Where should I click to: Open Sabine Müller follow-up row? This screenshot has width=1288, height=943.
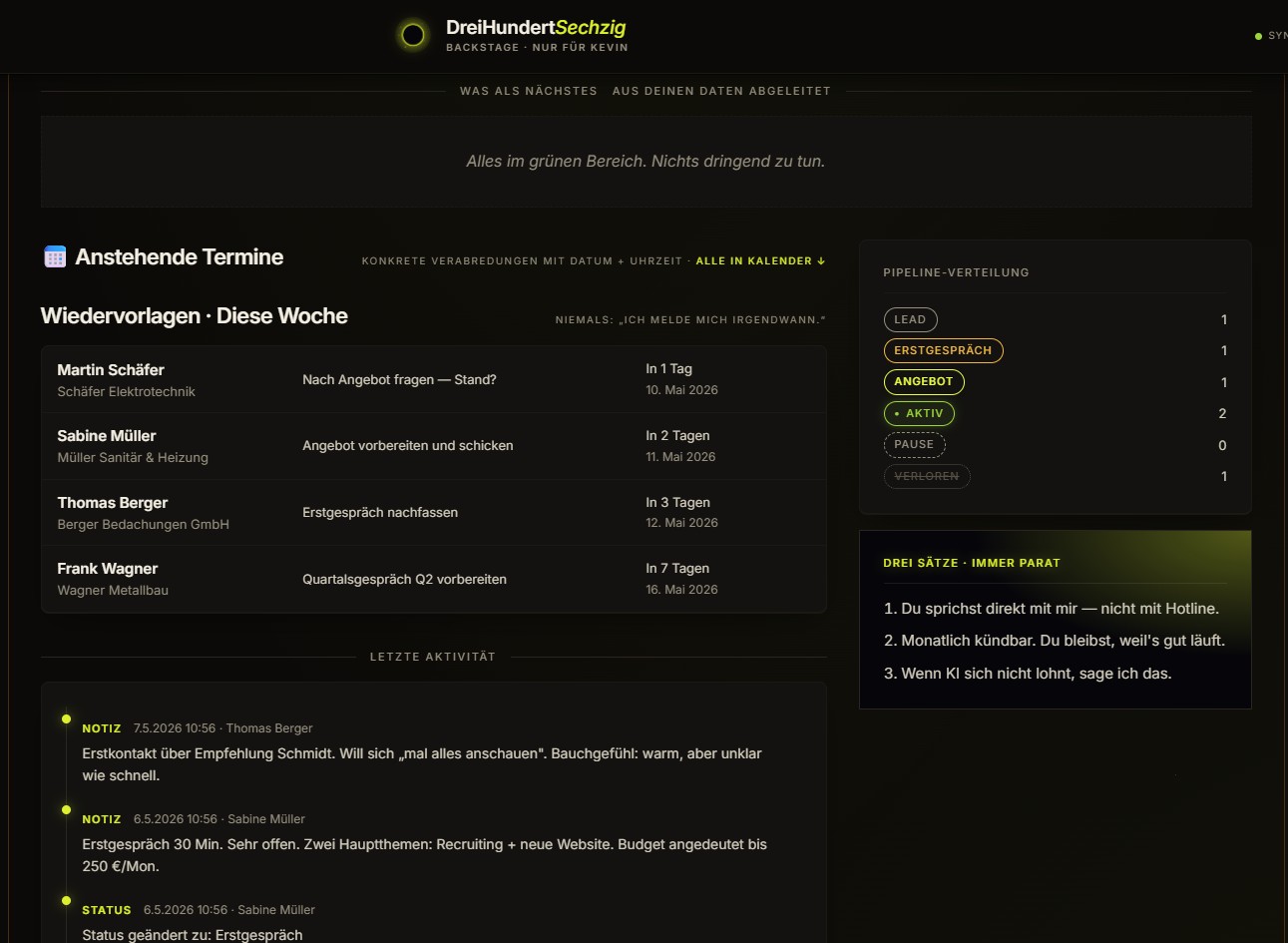click(434, 446)
